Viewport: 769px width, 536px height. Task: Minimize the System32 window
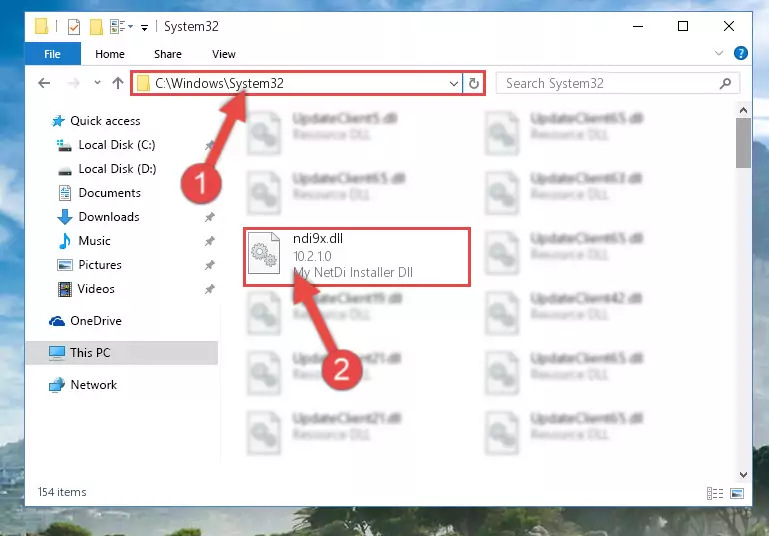click(x=638, y=26)
